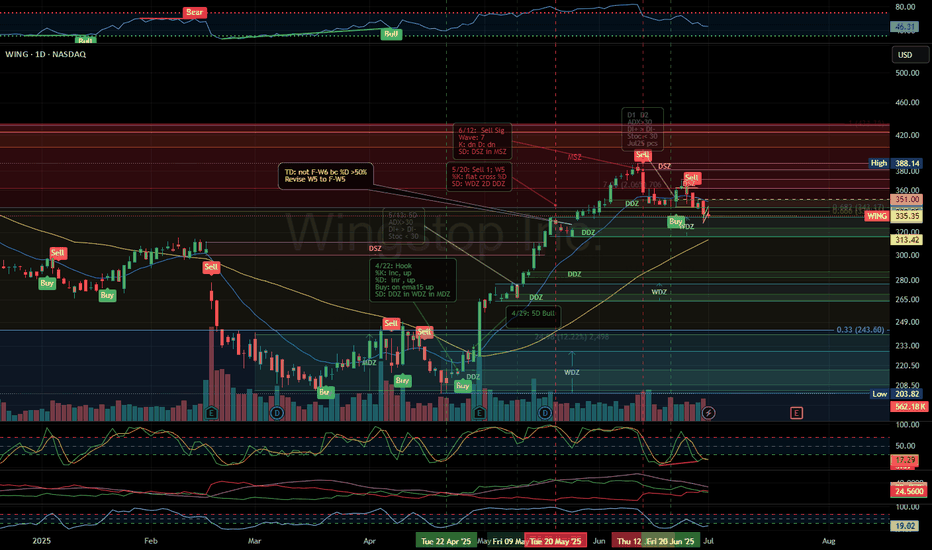The height and width of the screenshot is (550, 932).
Task: Click the 'Thu 12' red date marker
Action: click(x=626, y=541)
